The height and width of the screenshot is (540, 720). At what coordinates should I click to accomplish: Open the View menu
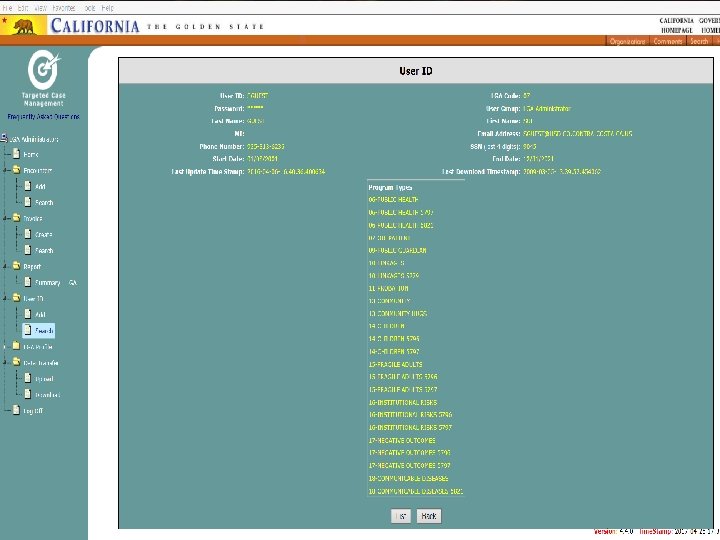pos(40,8)
